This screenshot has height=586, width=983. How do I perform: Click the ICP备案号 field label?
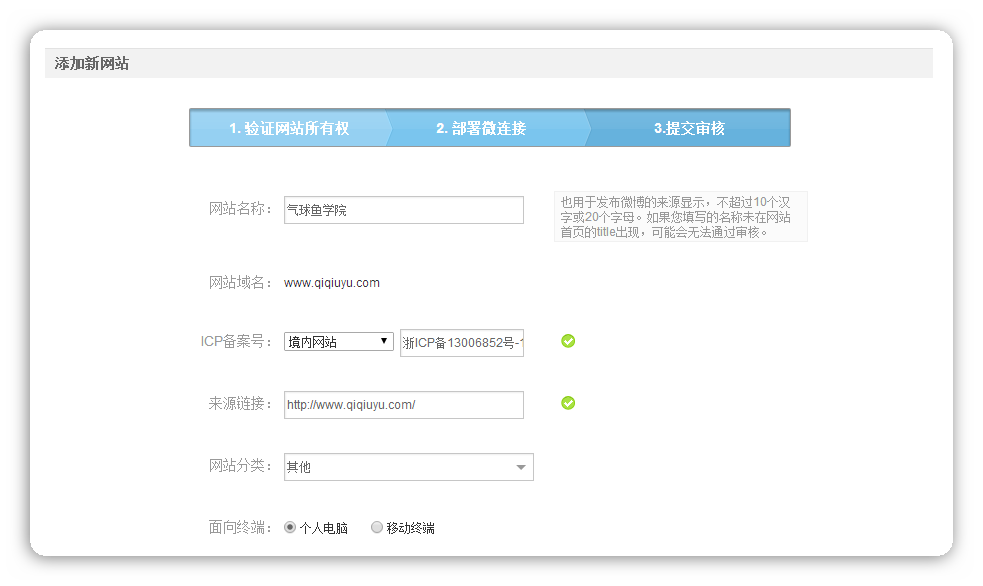(x=236, y=341)
